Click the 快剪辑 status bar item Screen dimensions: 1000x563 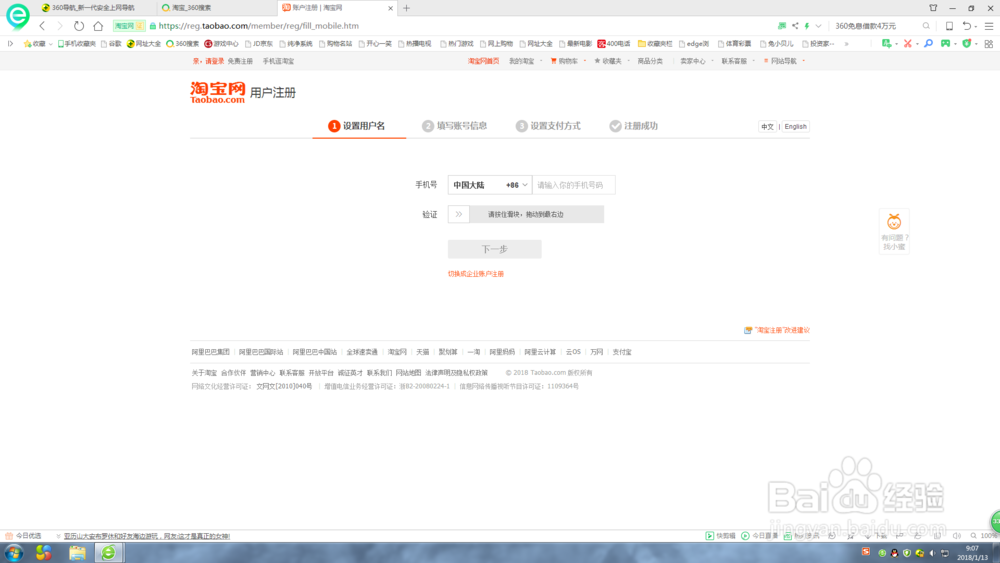pos(721,536)
